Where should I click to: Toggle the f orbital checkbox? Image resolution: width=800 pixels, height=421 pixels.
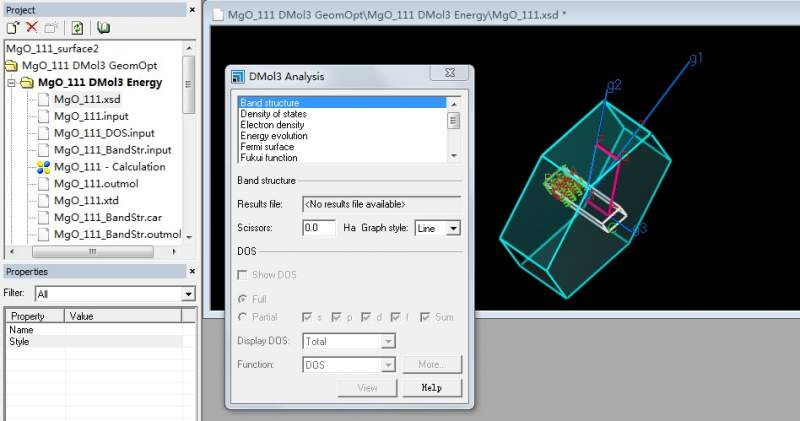tap(395, 317)
